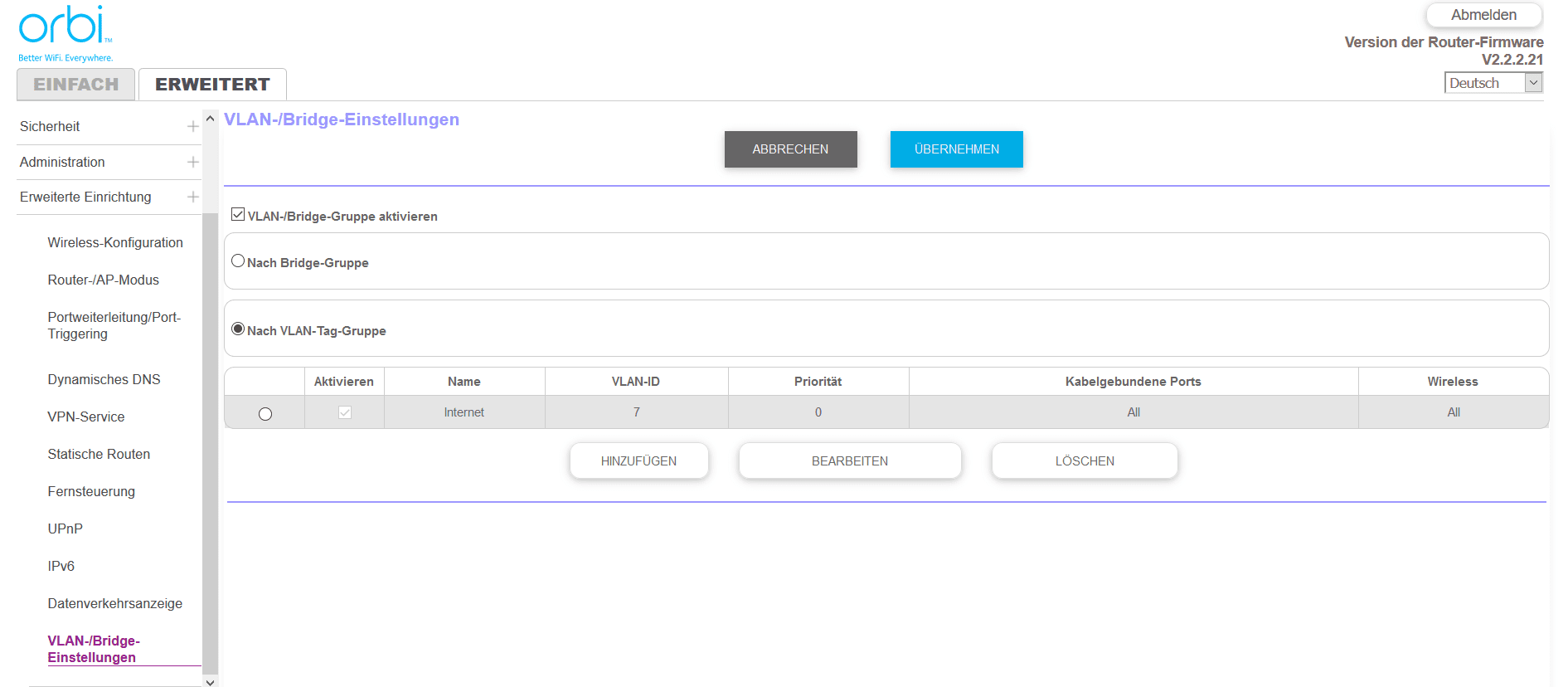Open Wireless-Konfiguration menu item

115,242
